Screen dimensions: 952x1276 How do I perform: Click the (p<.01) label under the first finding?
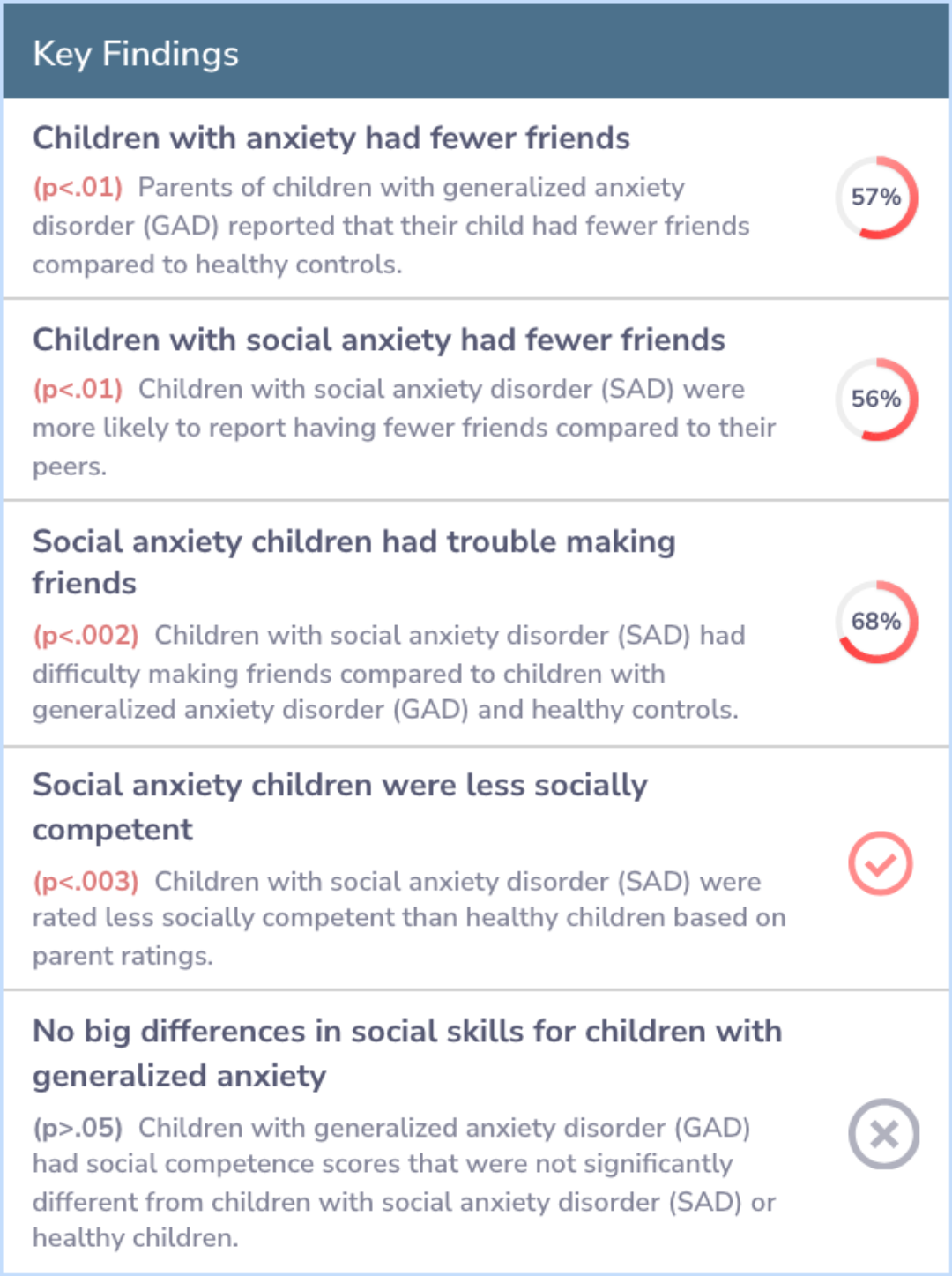pyautogui.click(x=78, y=188)
